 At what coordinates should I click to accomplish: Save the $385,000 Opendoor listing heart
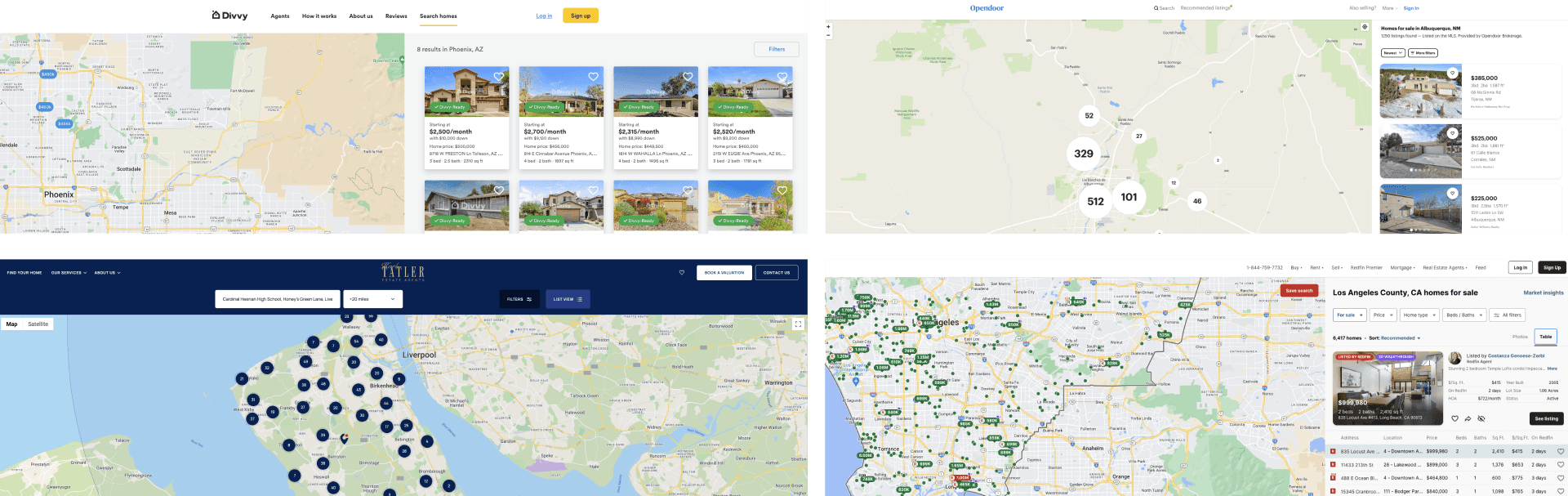tap(1452, 73)
